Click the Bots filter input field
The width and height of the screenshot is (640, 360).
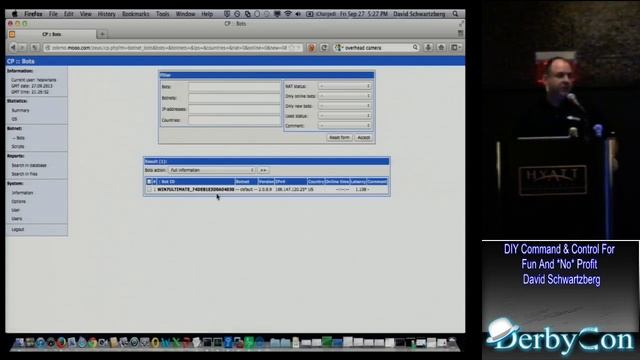click(x=234, y=87)
